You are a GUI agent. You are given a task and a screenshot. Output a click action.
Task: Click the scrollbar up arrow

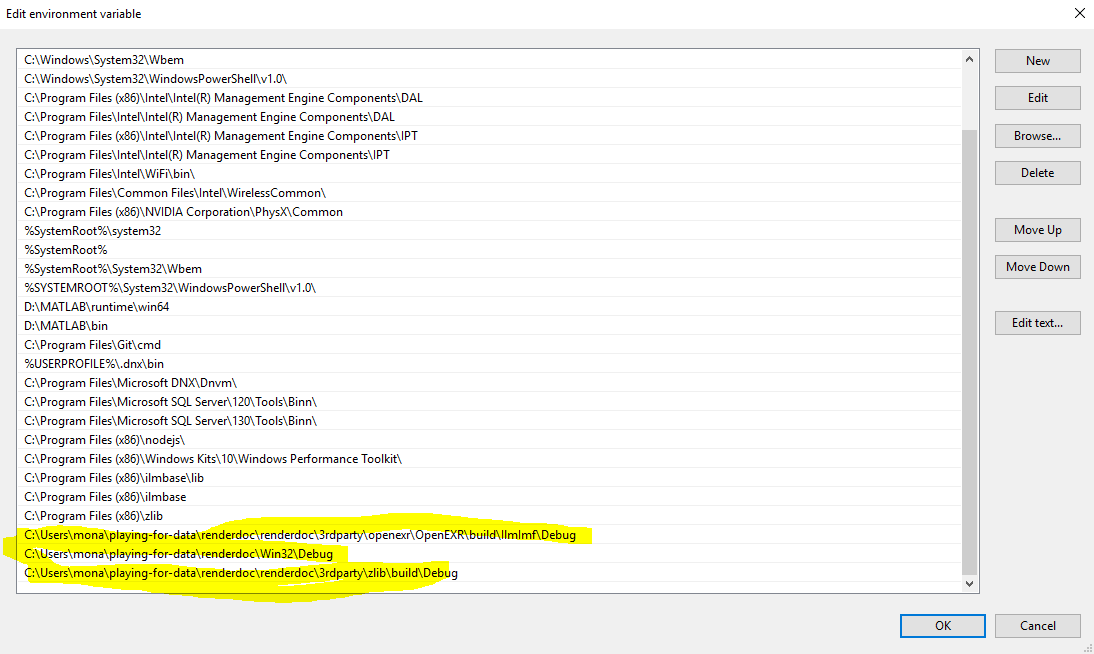969,59
